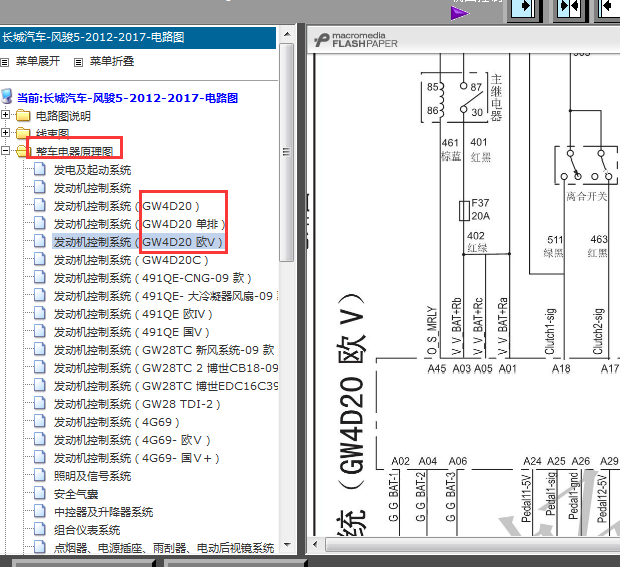Click the Macromedia FlashPaper logo

coord(356,40)
